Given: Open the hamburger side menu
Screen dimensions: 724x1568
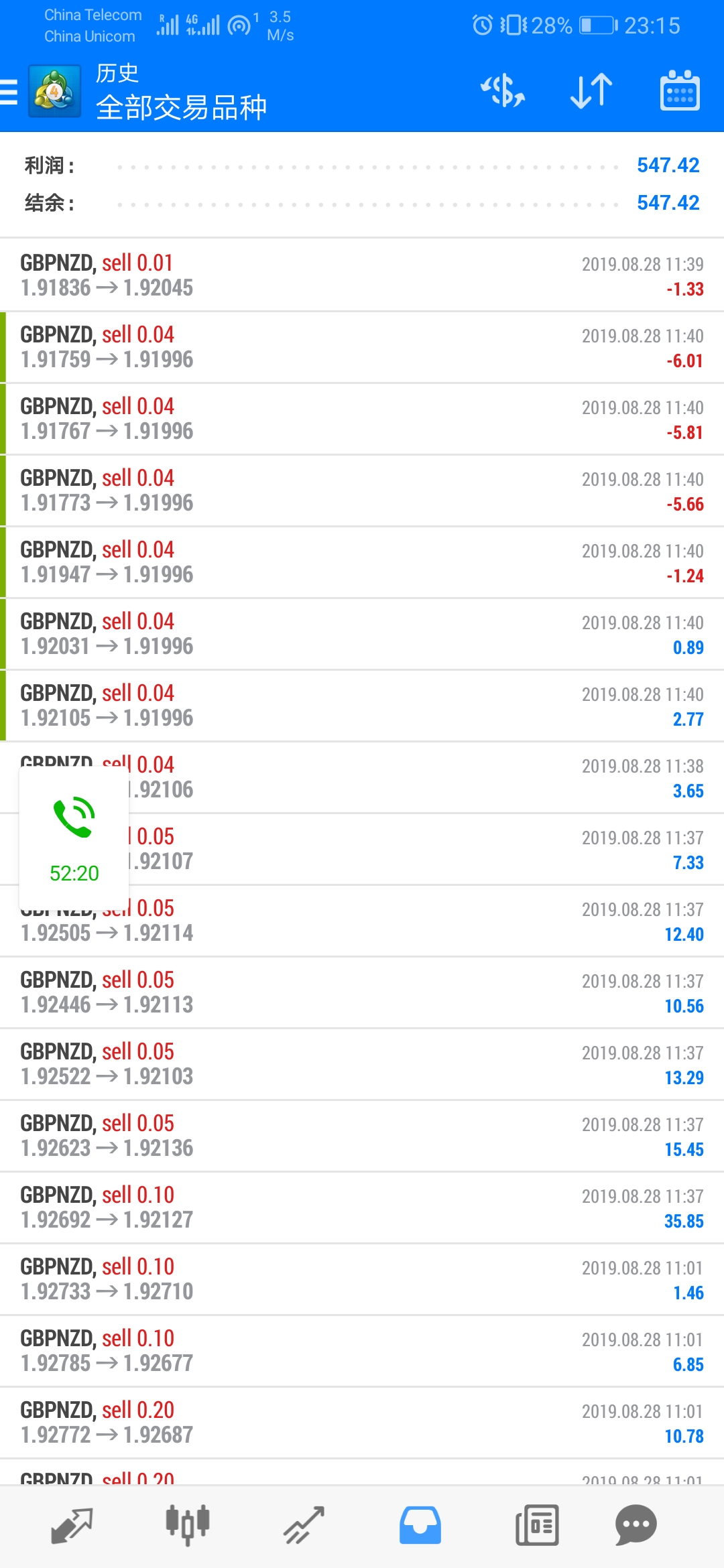Looking at the screenshot, I should click(8, 92).
